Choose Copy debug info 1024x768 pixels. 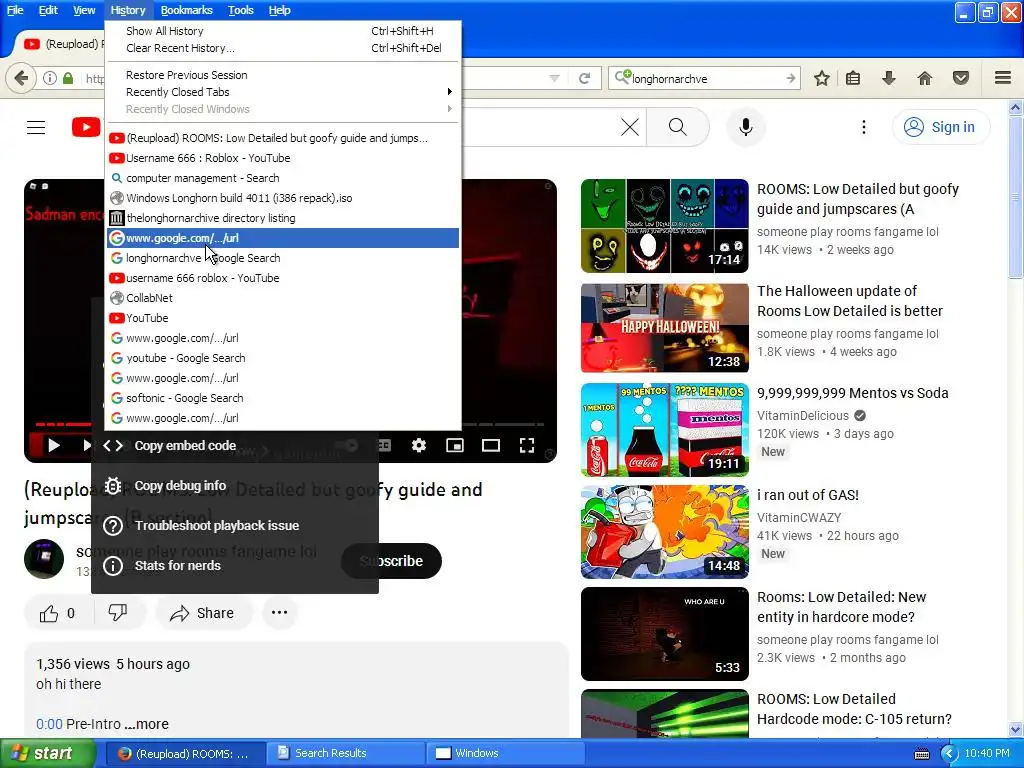pos(235,486)
